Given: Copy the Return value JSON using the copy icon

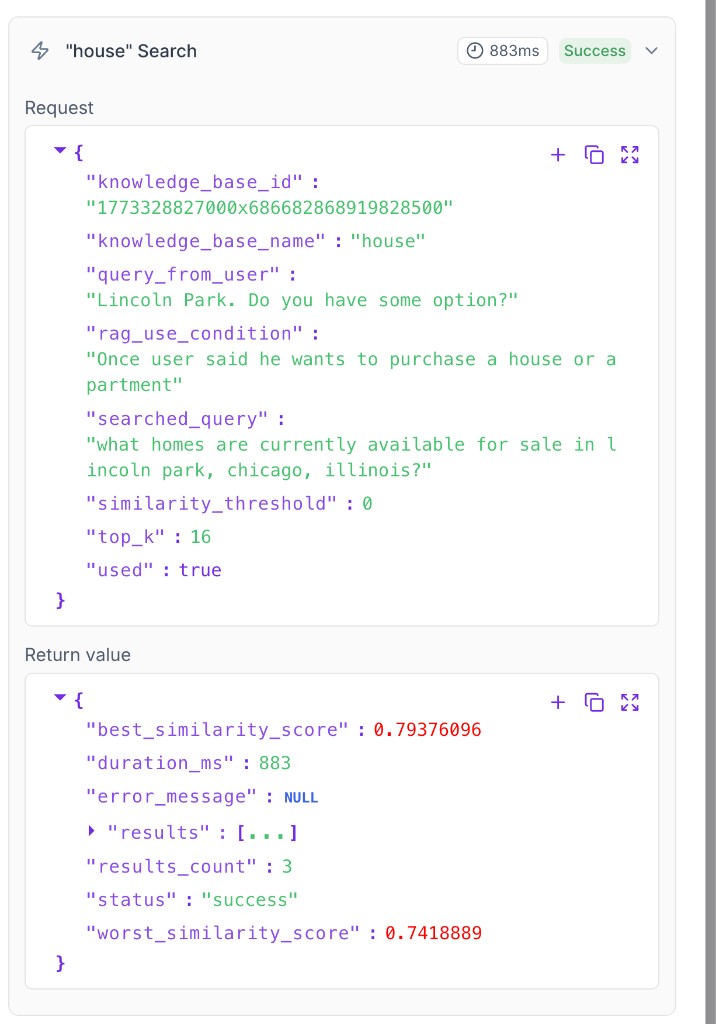Looking at the screenshot, I should [594, 702].
